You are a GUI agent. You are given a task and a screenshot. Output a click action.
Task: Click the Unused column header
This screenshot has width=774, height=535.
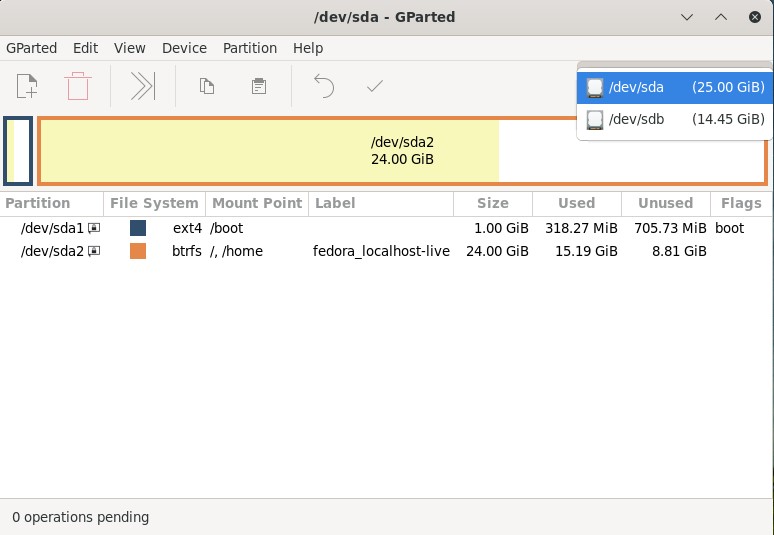tap(665, 203)
